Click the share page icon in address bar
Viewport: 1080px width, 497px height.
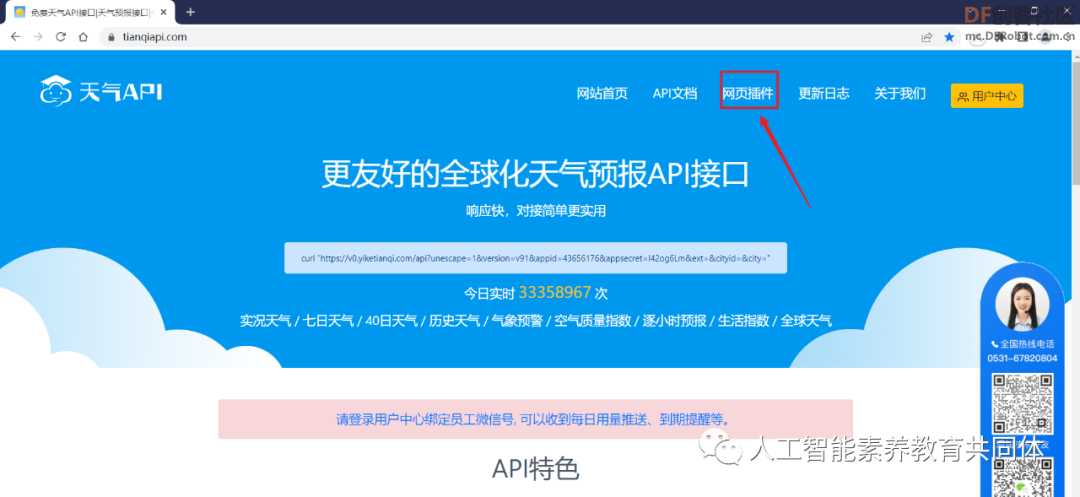tap(927, 37)
